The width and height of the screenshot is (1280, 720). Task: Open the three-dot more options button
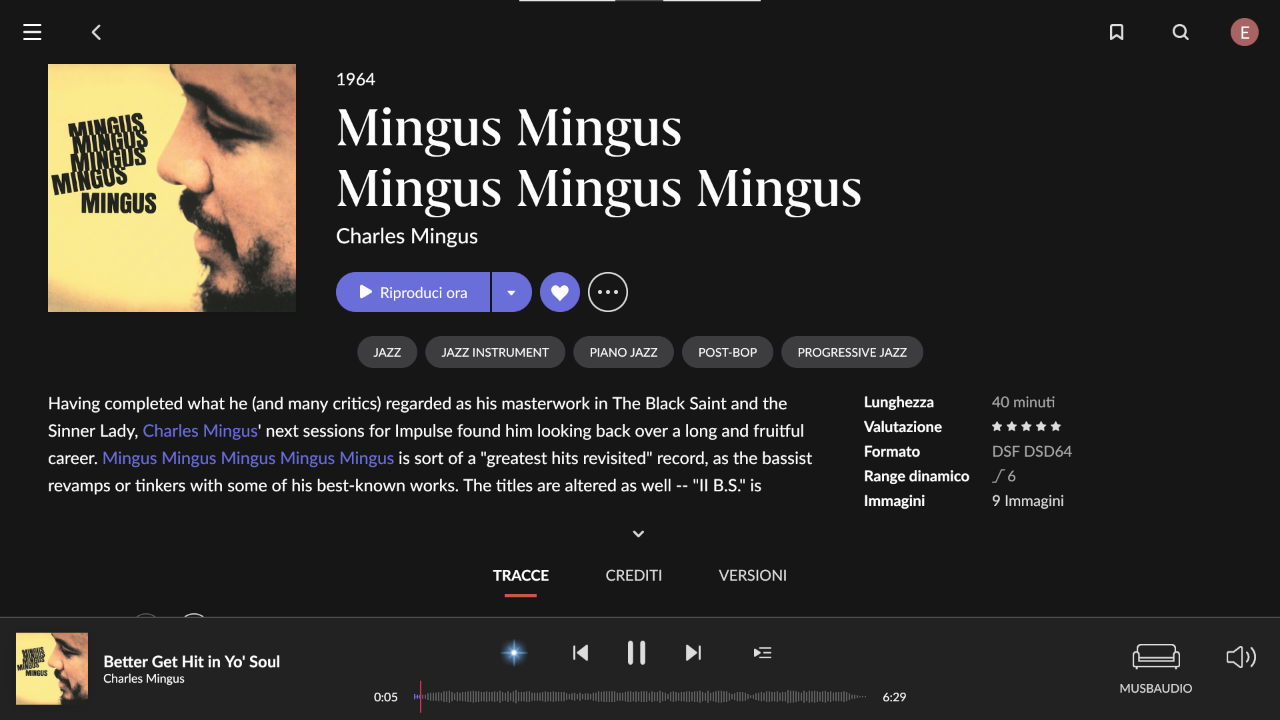click(608, 292)
